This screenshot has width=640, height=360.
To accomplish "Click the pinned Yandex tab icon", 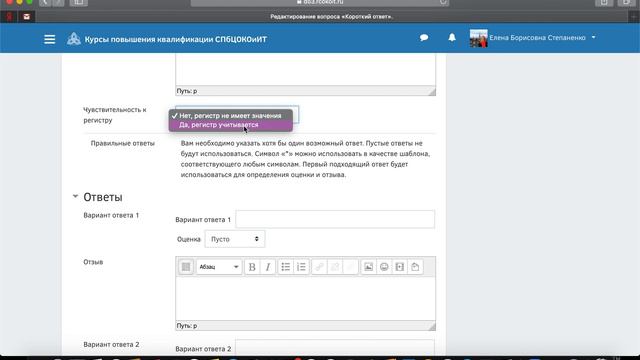I will point(9,17).
